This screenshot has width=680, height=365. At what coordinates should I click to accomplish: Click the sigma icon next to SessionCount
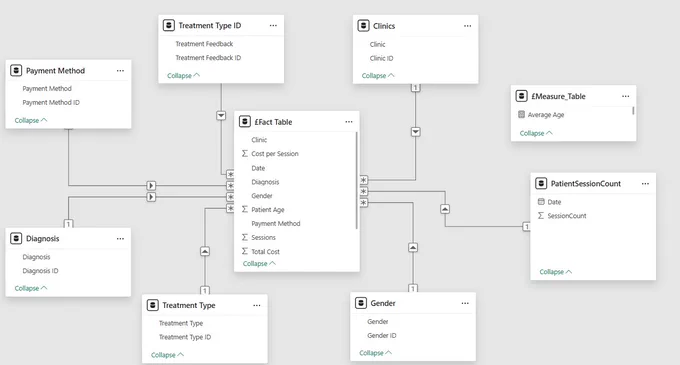pos(541,215)
